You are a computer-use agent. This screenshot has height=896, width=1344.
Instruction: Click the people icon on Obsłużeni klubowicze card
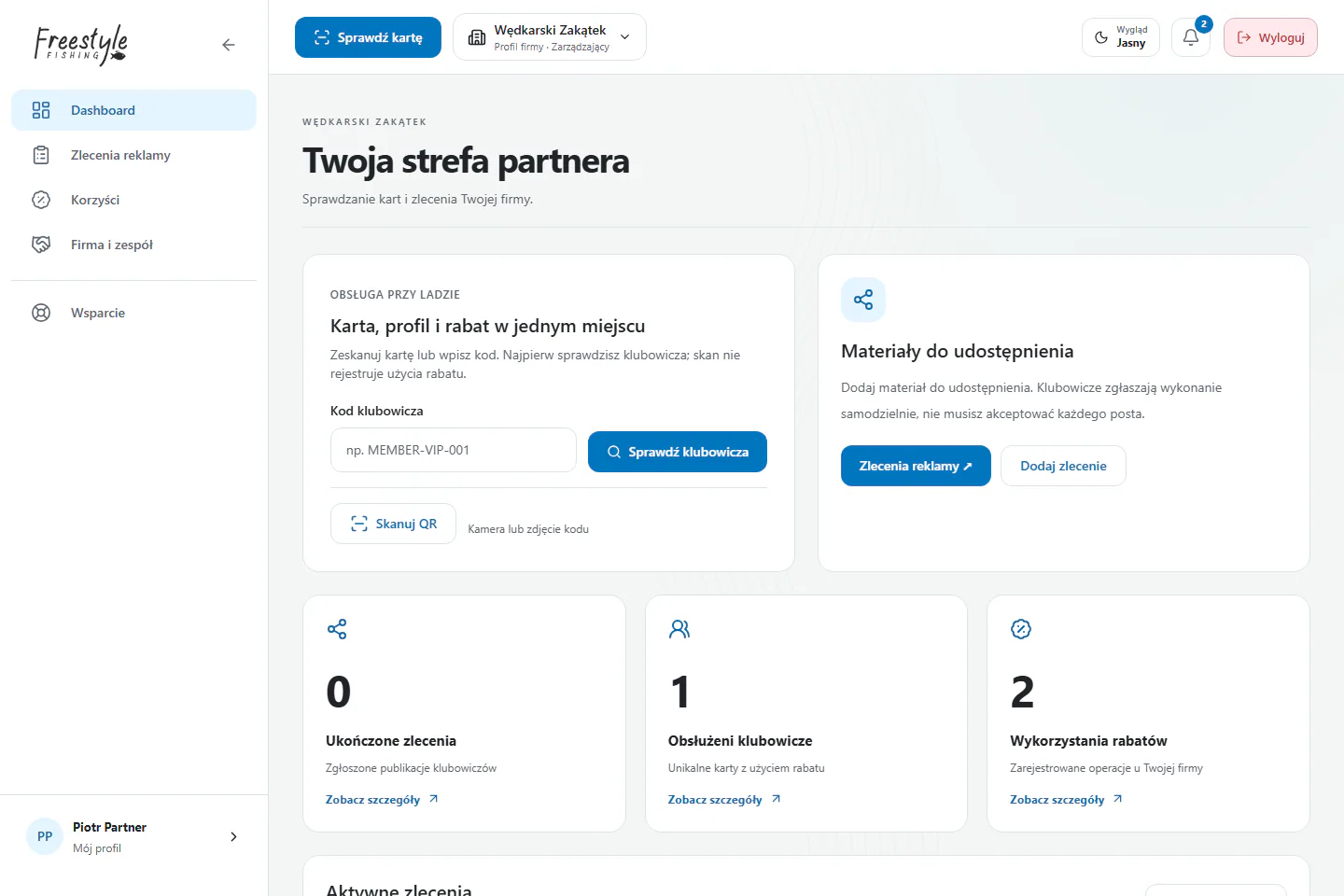coord(679,629)
